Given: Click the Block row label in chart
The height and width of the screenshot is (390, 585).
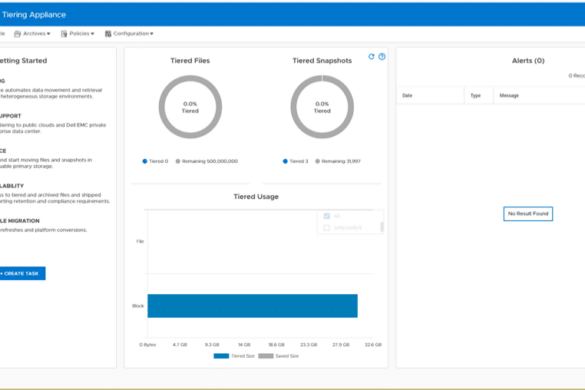Looking at the screenshot, I should tap(138, 306).
